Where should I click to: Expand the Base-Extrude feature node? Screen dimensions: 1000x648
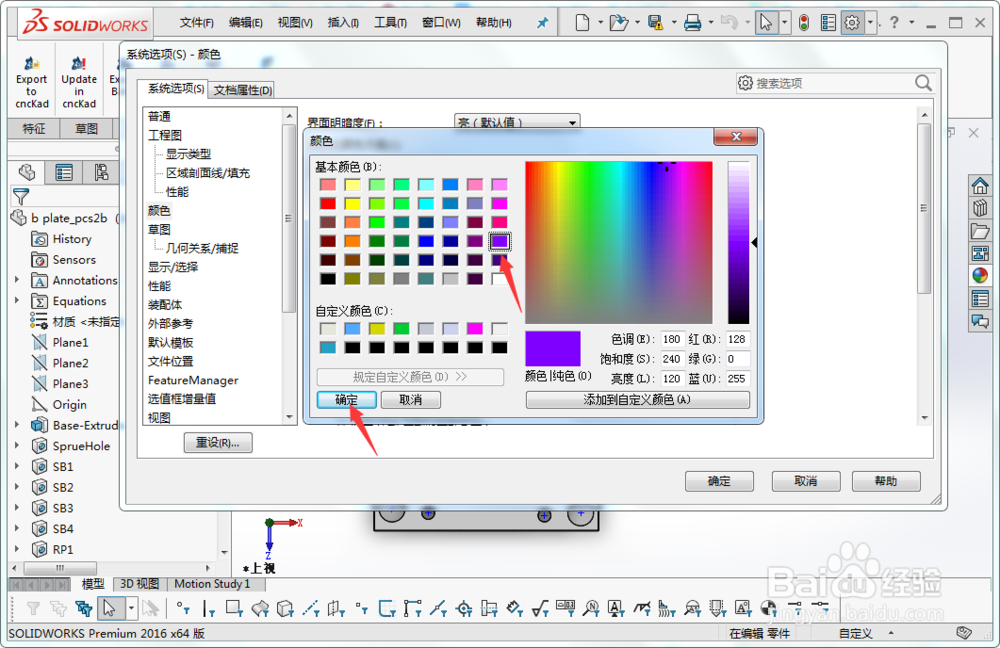tap(17, 425)
